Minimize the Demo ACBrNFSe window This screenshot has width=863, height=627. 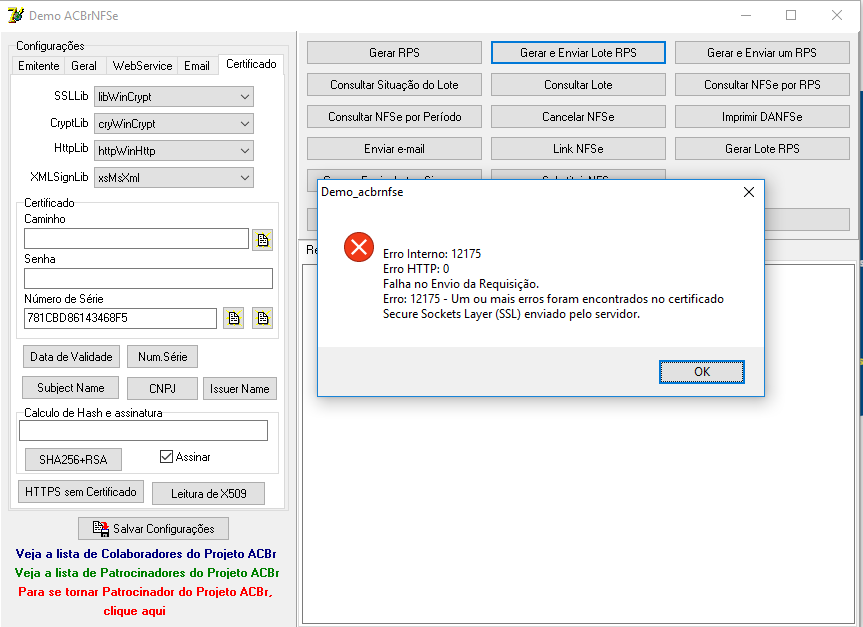tap(745, 15)
